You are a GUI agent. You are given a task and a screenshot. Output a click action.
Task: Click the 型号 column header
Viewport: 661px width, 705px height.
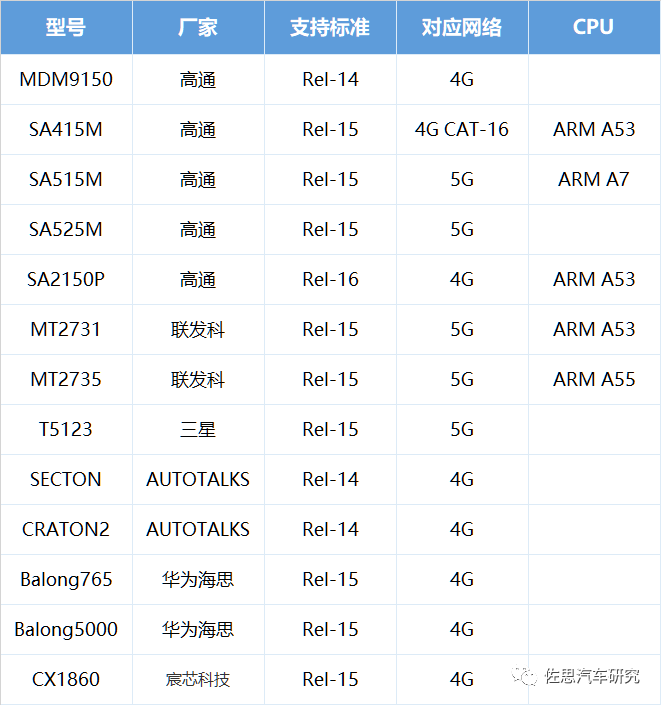click(66, 27)
